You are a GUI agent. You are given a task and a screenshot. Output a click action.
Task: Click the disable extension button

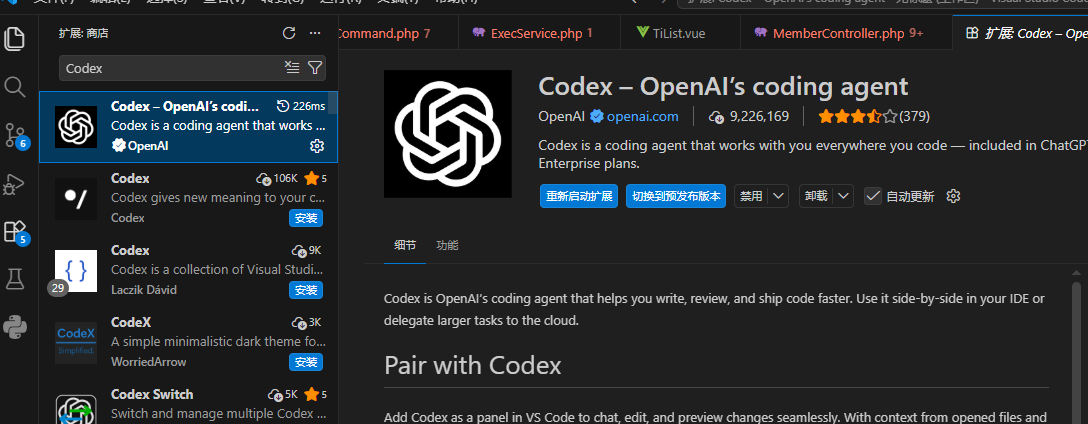coord(751,196)
